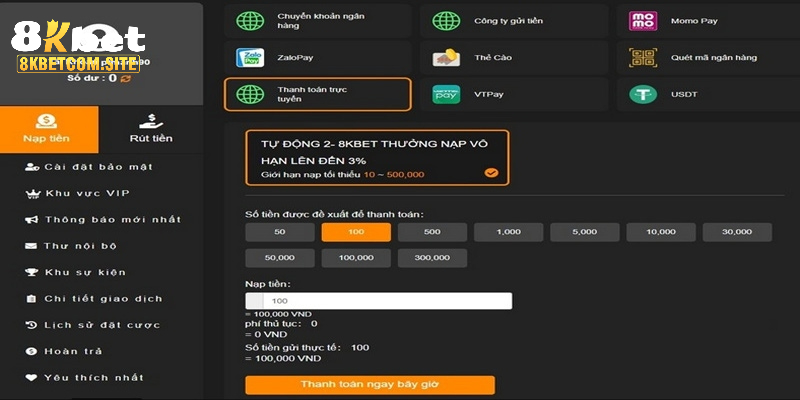This screenshot has width=800, height=400.
Task: Choose the 10,000 suggested amount
Action: click(x=661, y=232)
